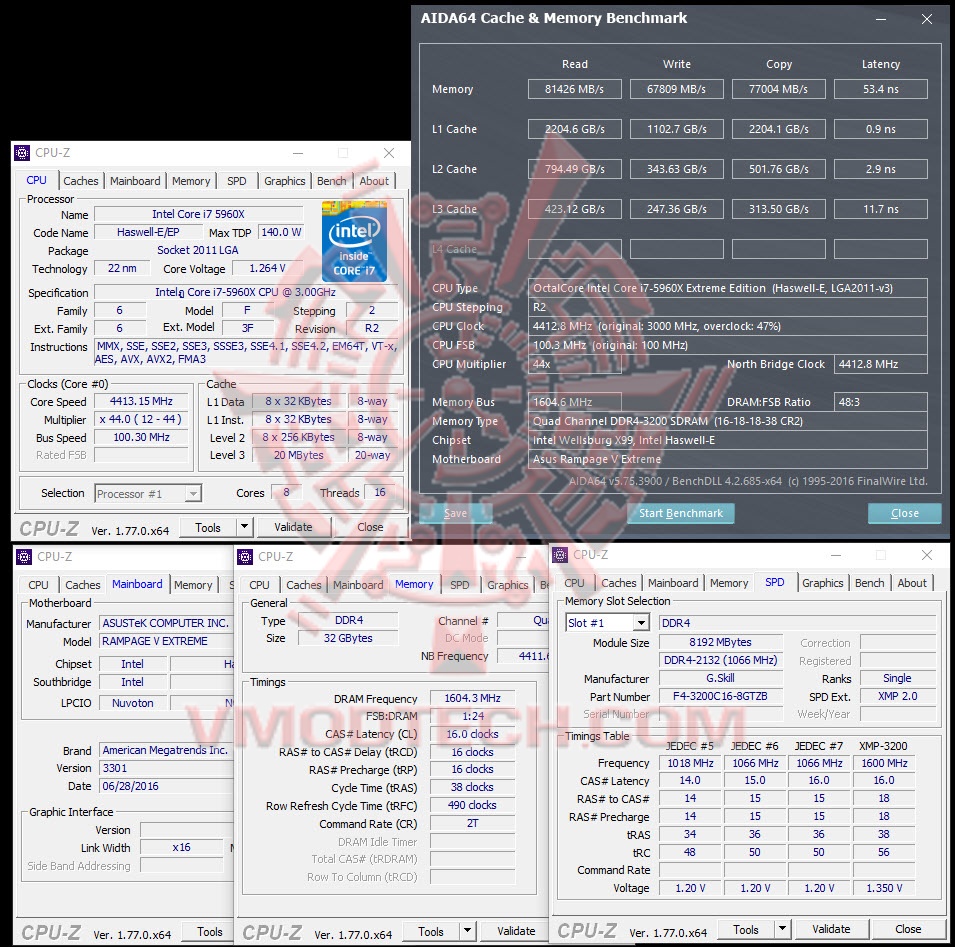
Task: Click Tools button in top CPU-Z window
Action: coord(208,527)
